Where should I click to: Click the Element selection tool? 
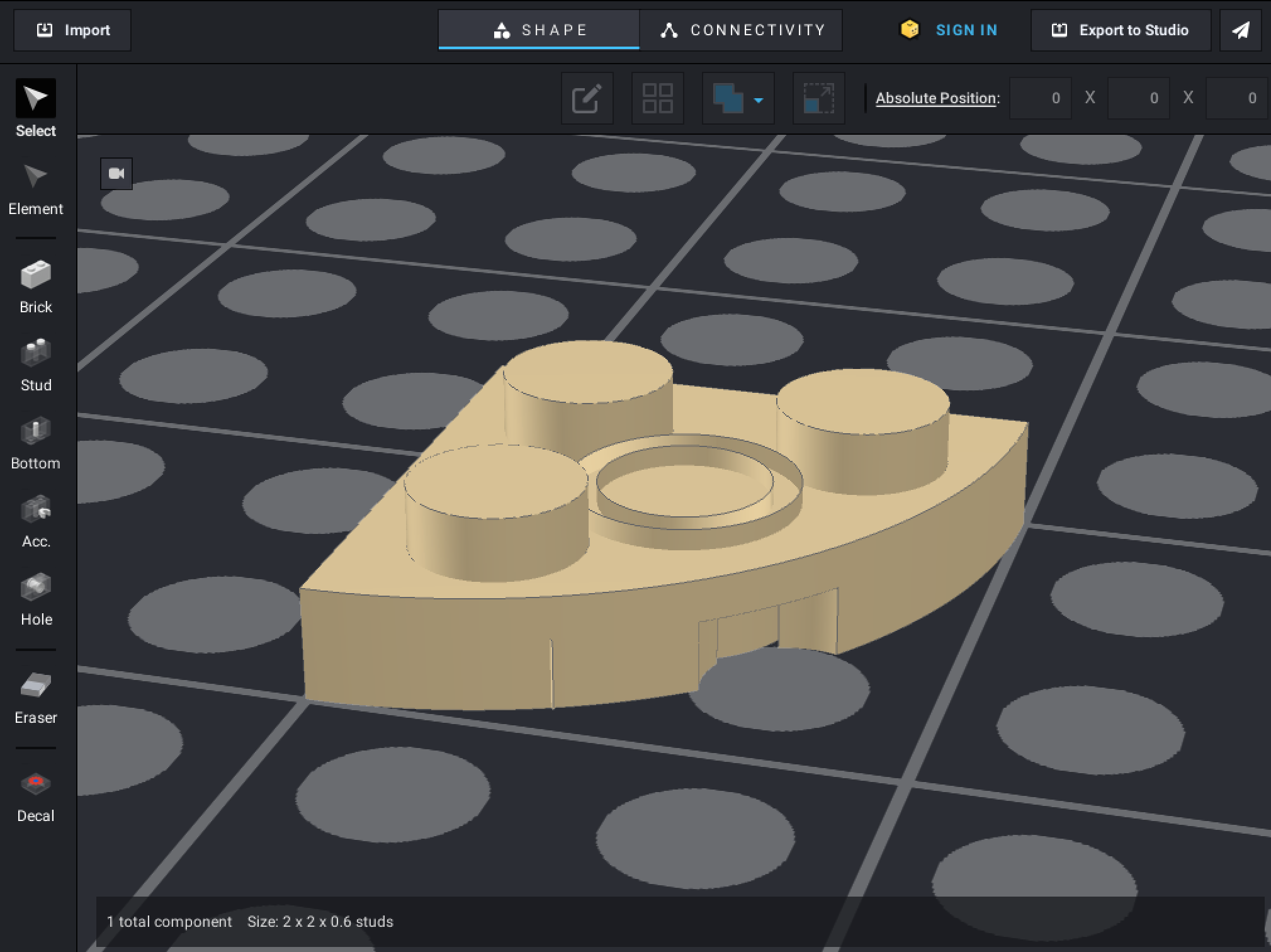coord(35,188)
